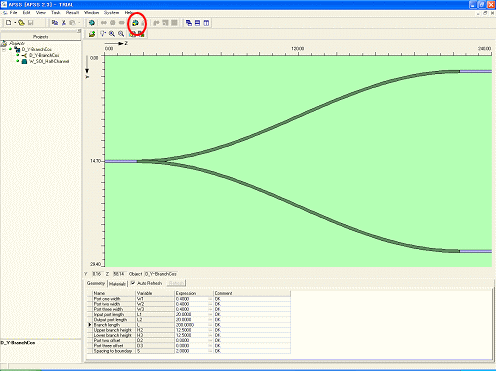
Task: Click the circled run simulation icon
Action: tap(135, 23)
